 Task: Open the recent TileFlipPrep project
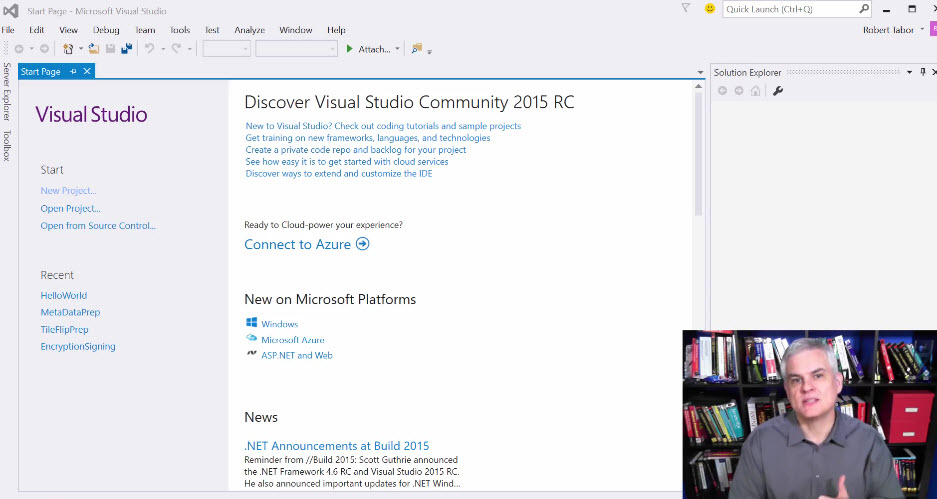(x=64, y=329)
